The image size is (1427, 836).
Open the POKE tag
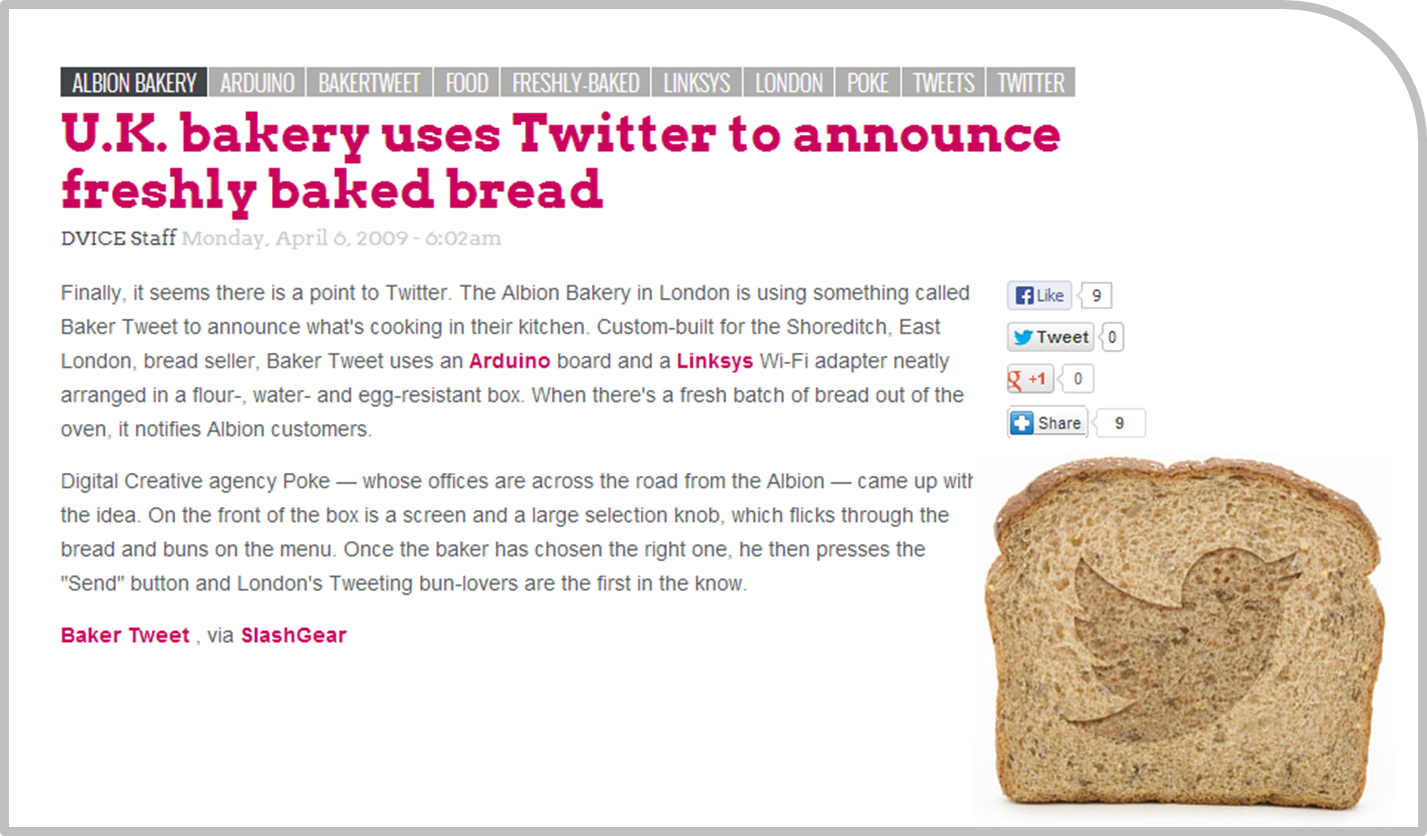868,82
